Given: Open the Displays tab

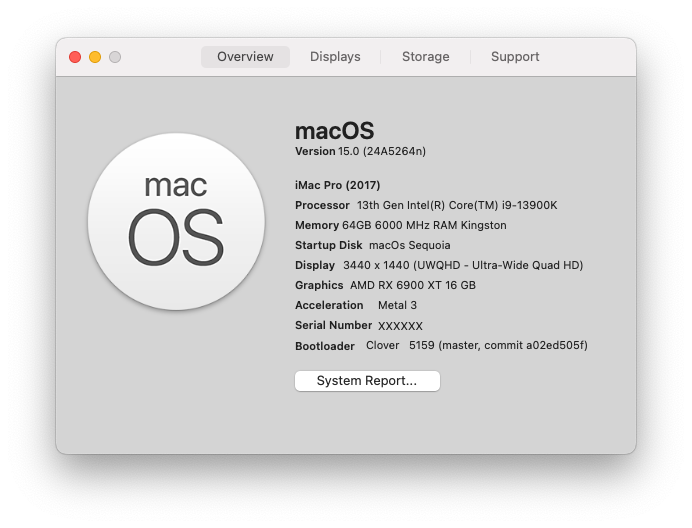Looking at the screenshot, I should pyautogui.click(x=335, y=57).
